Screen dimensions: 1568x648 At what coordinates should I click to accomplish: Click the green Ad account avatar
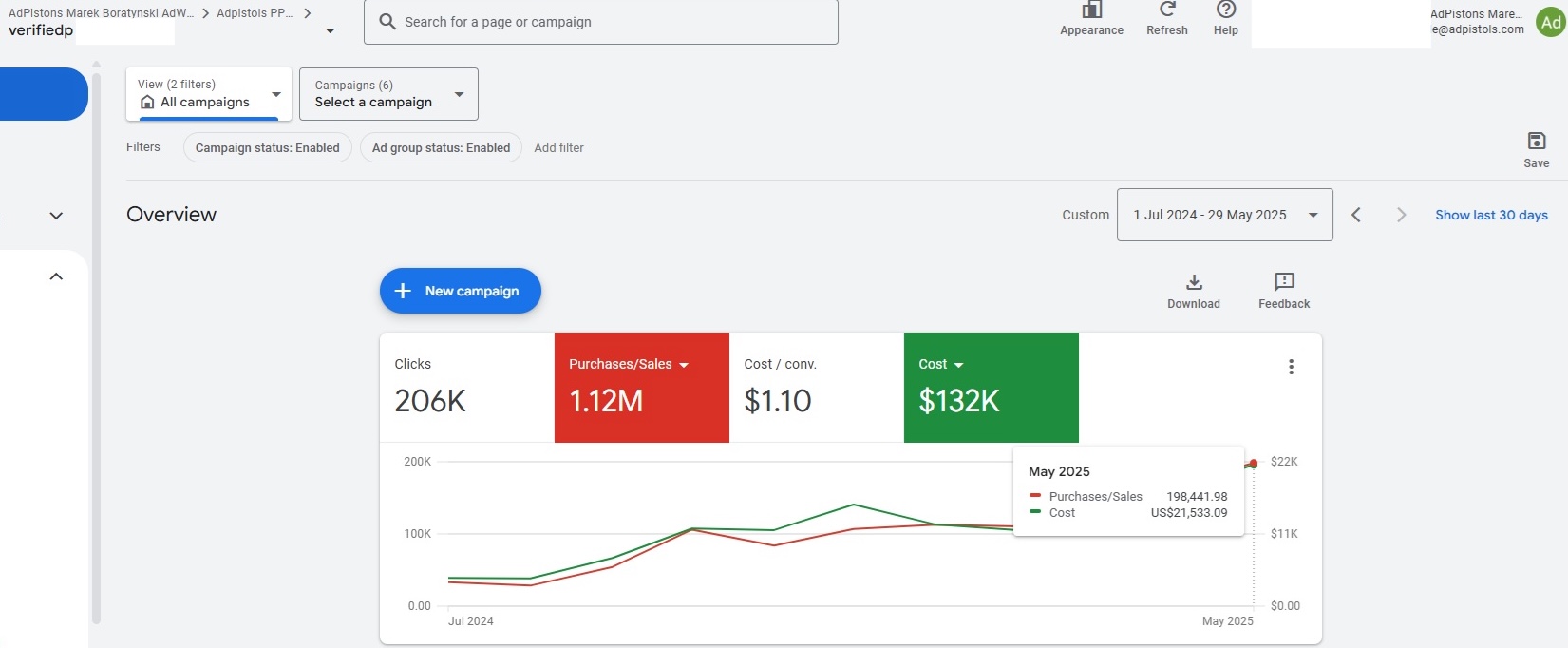1551,22
